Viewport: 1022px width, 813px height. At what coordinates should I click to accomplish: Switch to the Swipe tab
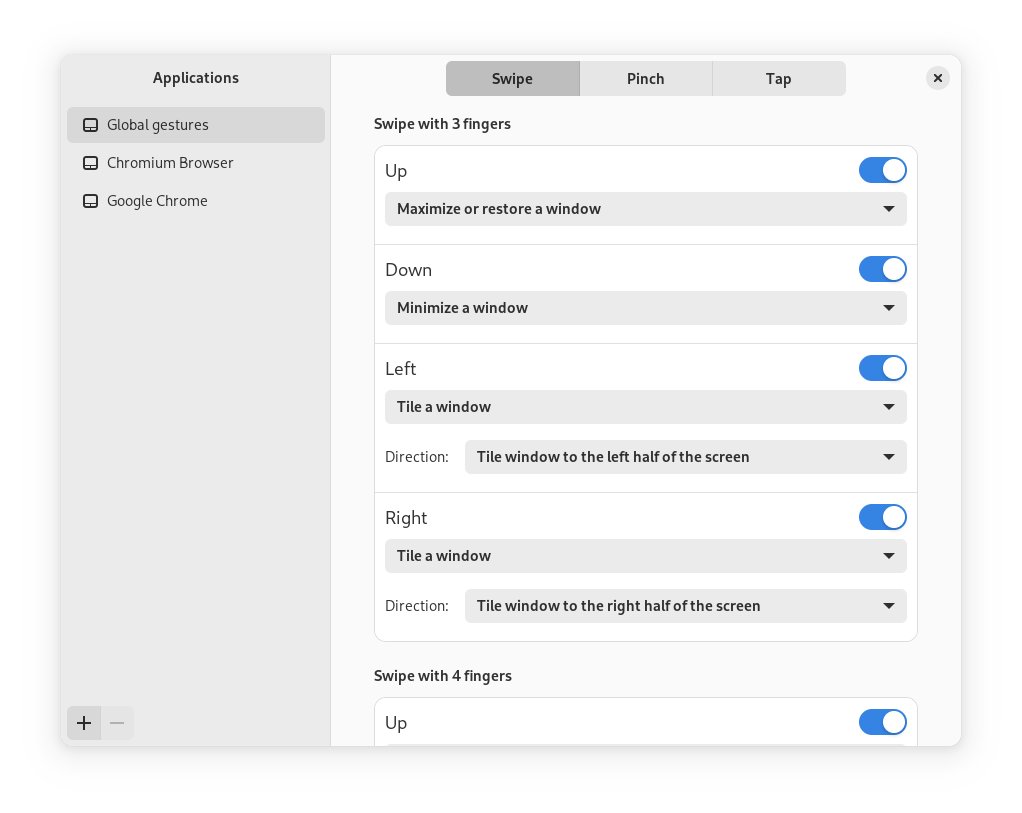coord(512,79)
